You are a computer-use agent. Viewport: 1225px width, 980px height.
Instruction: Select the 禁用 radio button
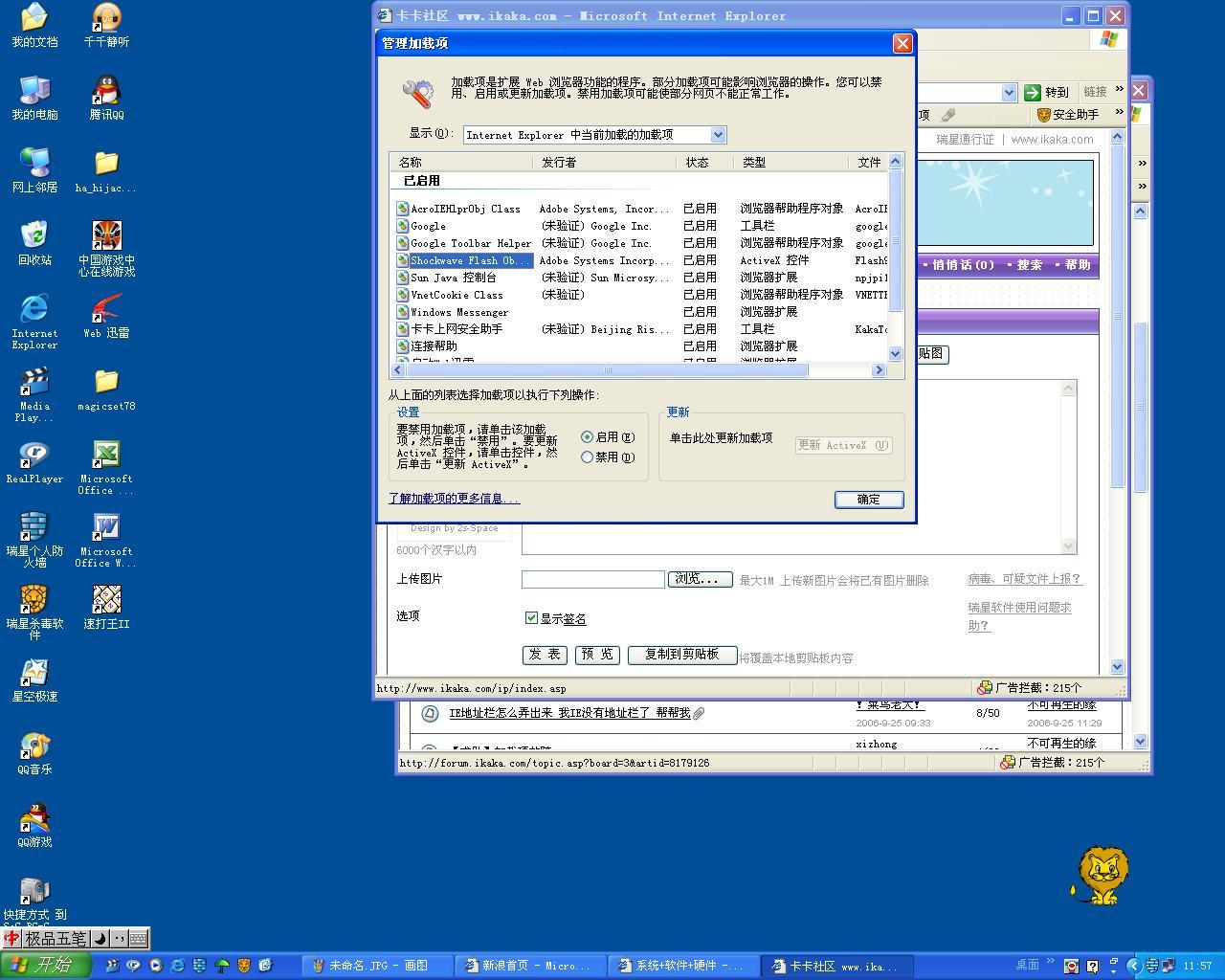[588, 457]
